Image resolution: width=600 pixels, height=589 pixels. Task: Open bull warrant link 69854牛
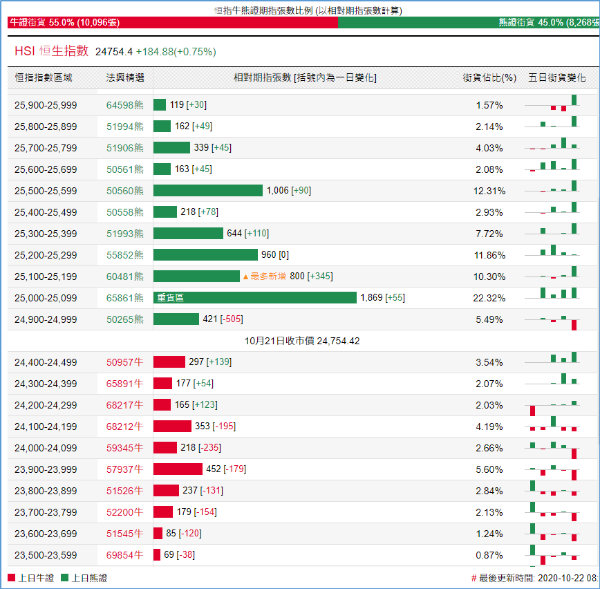click(125, 555)
